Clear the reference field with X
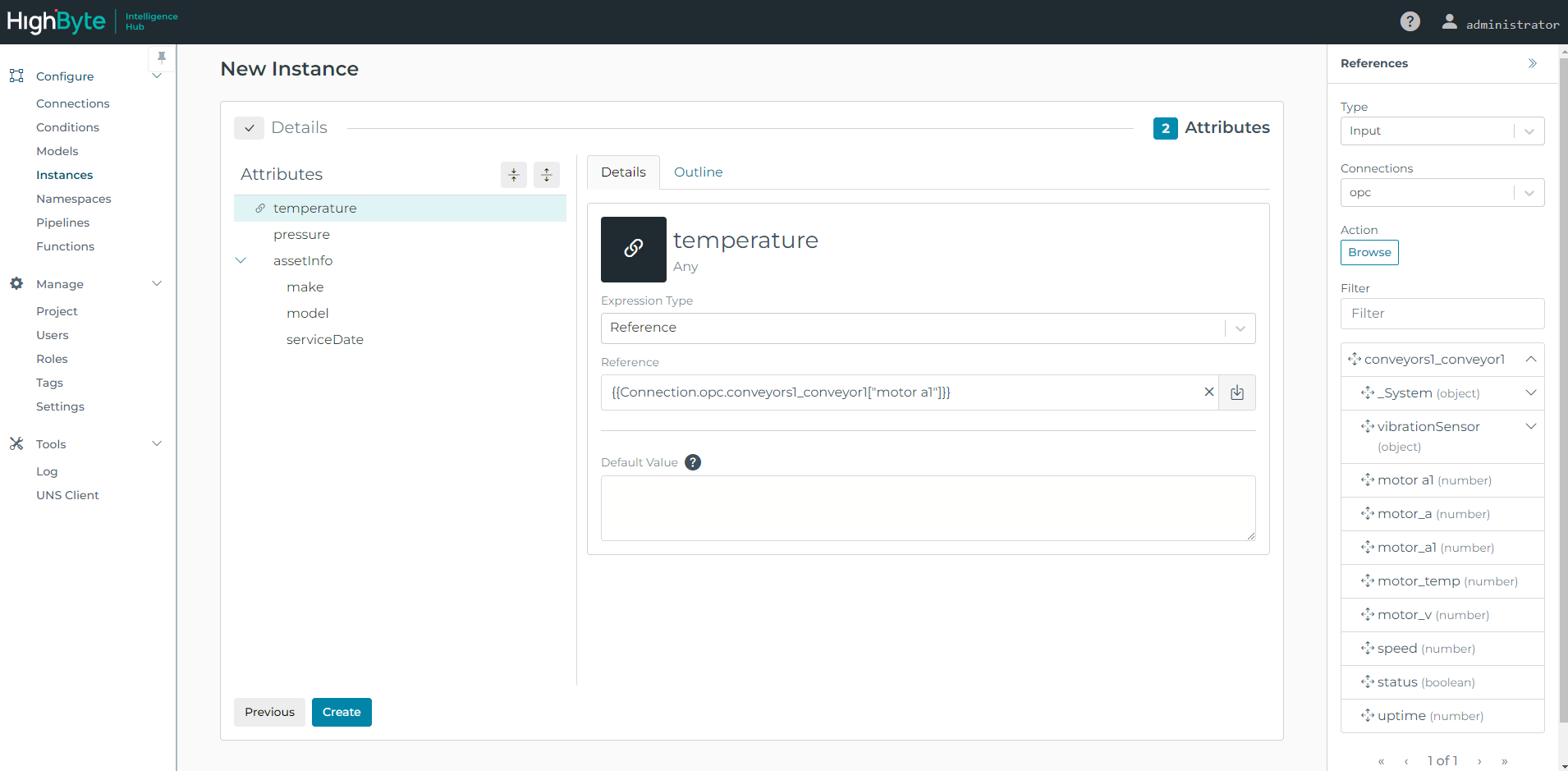The width and height of the screenshot is (1568, 771). tap(1208, 392)
